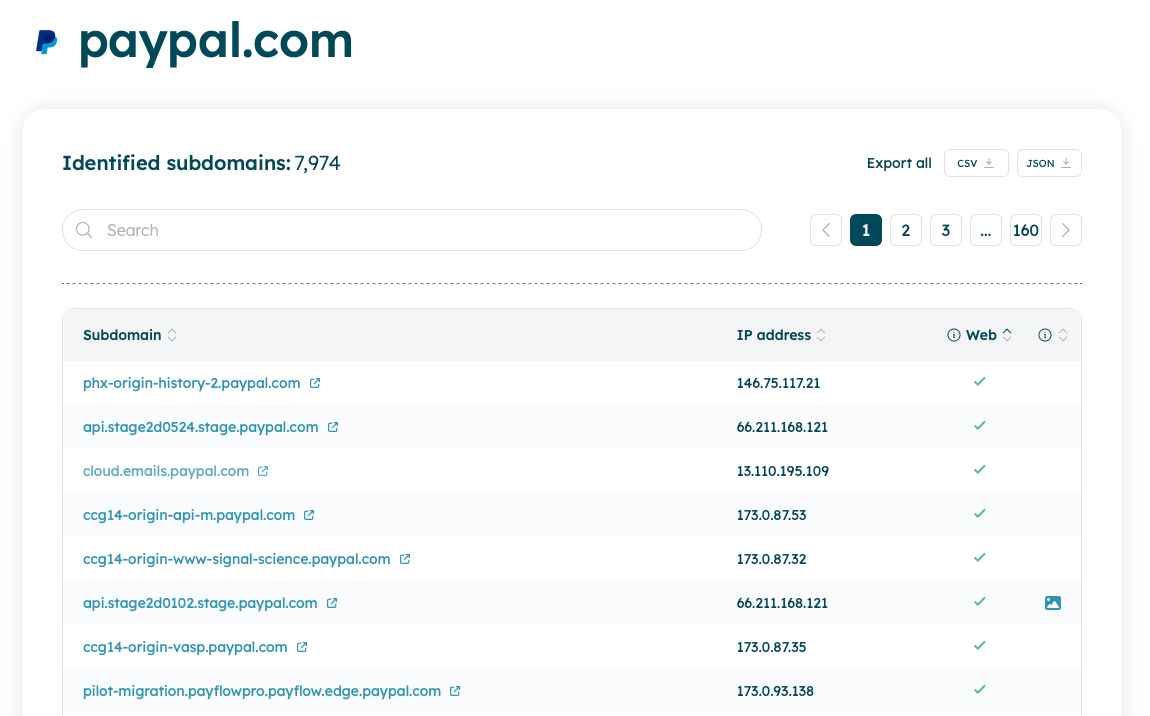The height and width of the screenshot is (716, 1150).
Task: Open external link icon for pilot-migration.payflowpro.payflow.edge.paypal.com
Action: (x=455, y=691)
